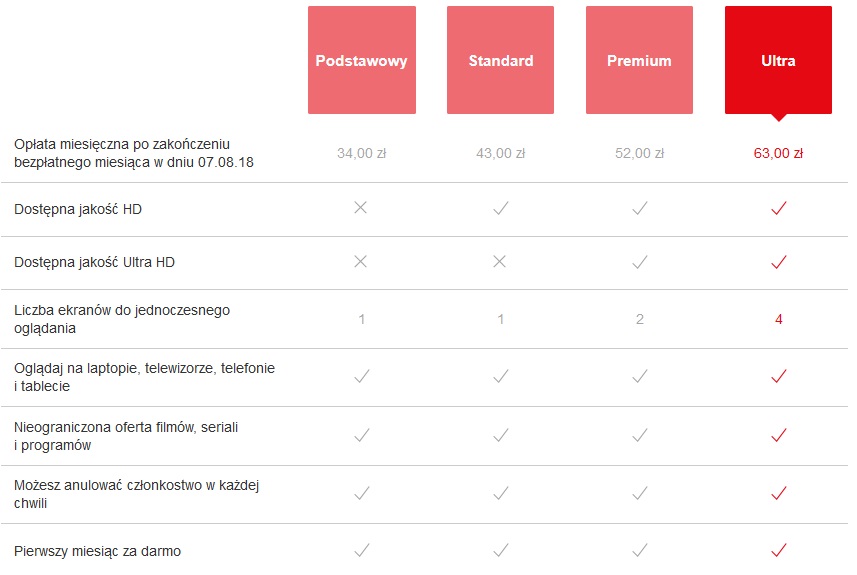Click the red Ultra HD checkmark for Ultra
The height and width of the screenshot is (575, 857).
pyautogui.click(x=778, y=262)
